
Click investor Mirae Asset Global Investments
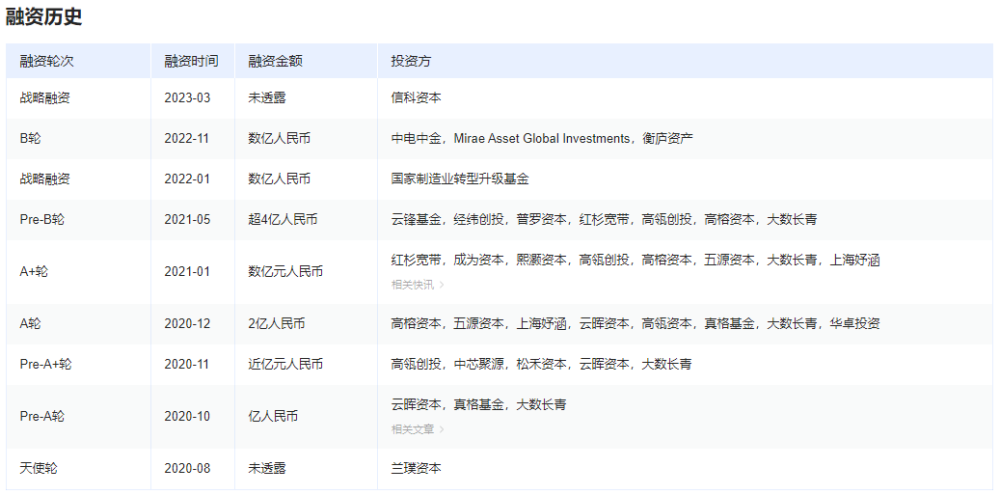[x=541, y=138]
